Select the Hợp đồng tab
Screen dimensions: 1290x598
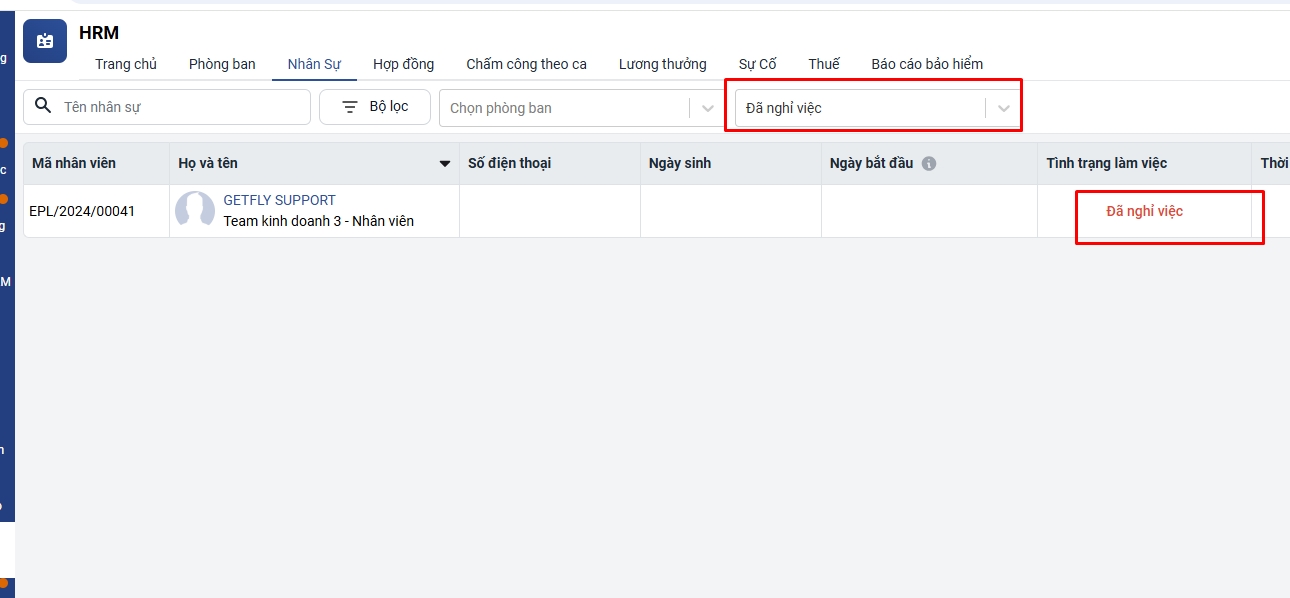click(x=403, y=64)
